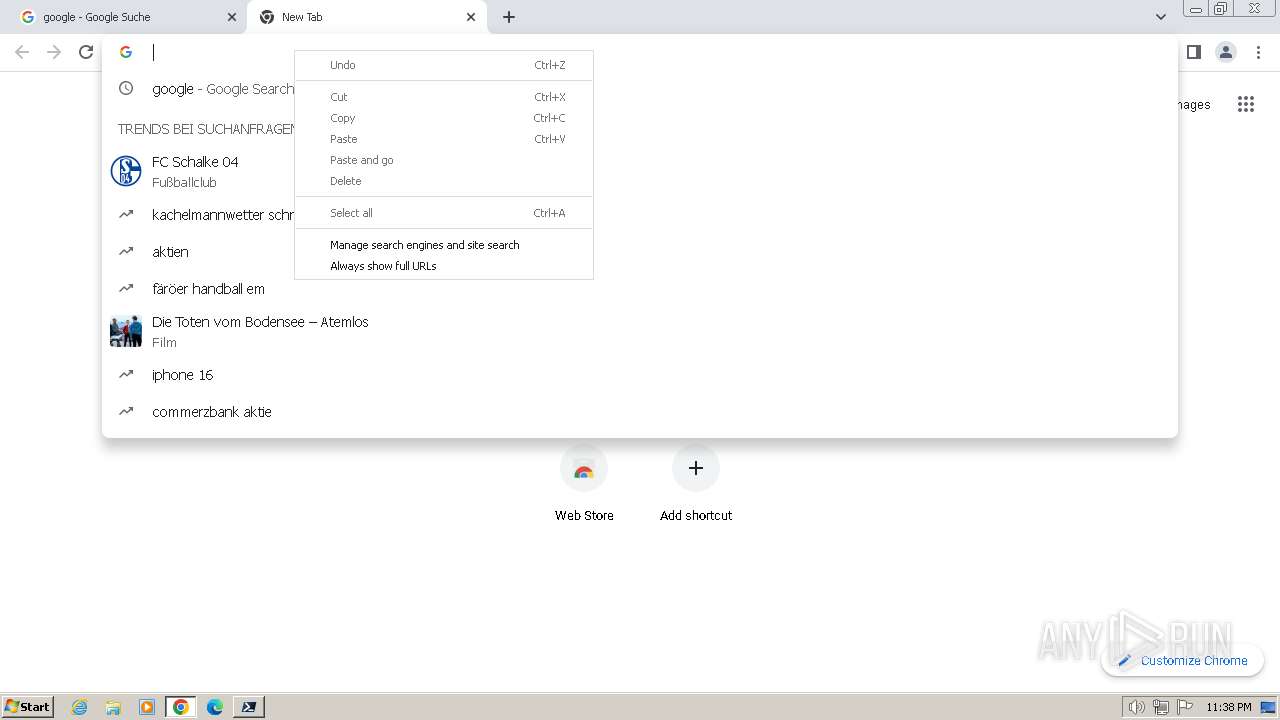
Task: Click trend icon beside kachelmannwetter suggestion
Action: [x=126, y=214]
